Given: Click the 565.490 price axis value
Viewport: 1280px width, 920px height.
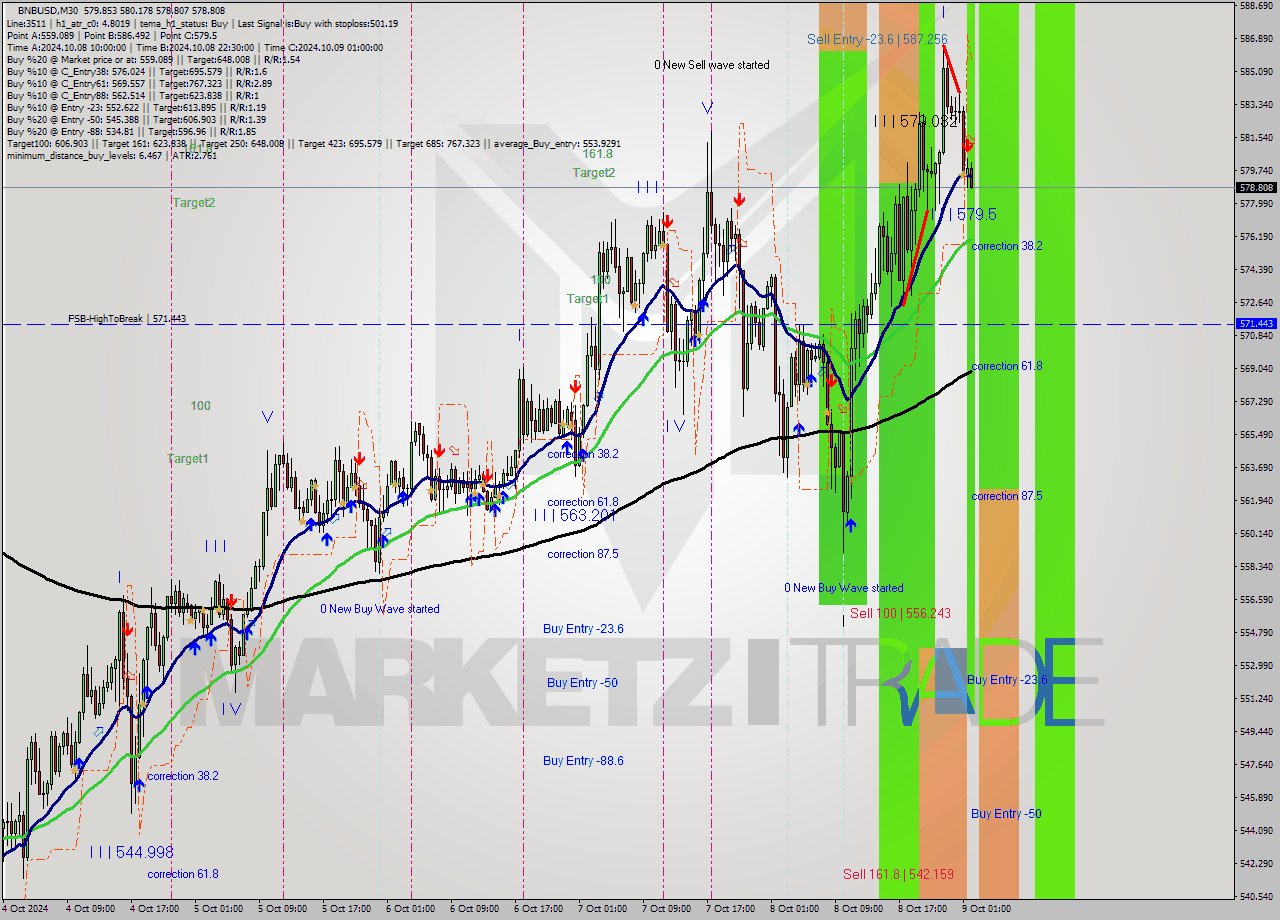Looking at the screenshot, I should [x=1256, y=434].
